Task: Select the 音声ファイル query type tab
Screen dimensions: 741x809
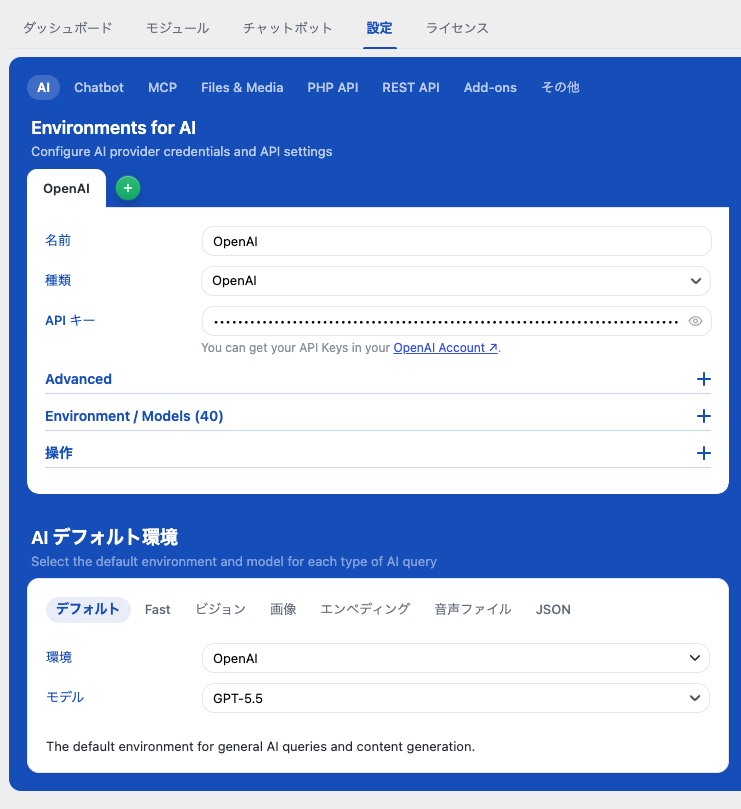Action: pyautogui.click(x=473, y=610)
